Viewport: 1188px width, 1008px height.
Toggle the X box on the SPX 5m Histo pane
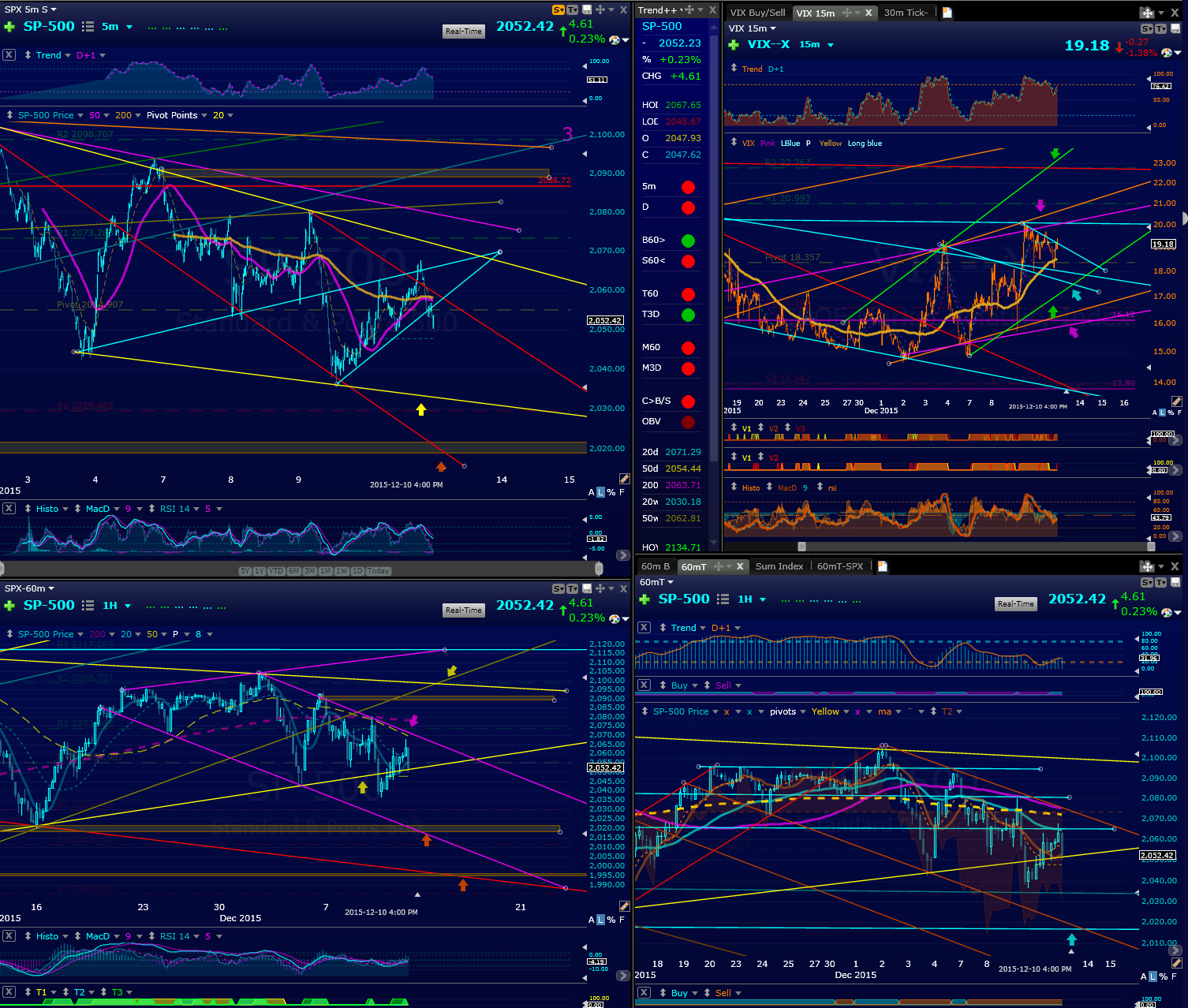[9, 509]
